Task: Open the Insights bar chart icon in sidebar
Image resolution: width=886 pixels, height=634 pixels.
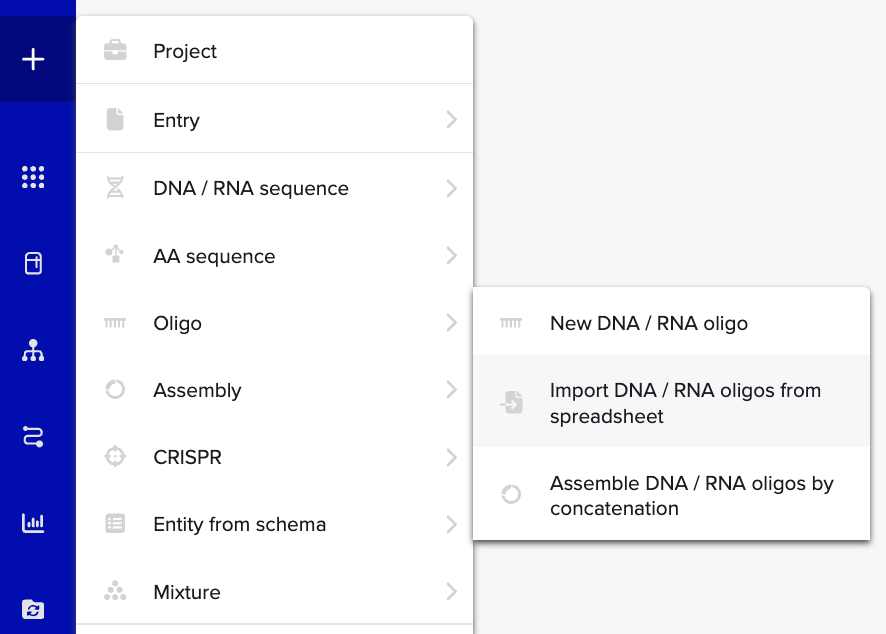Action: coord(34,522)
